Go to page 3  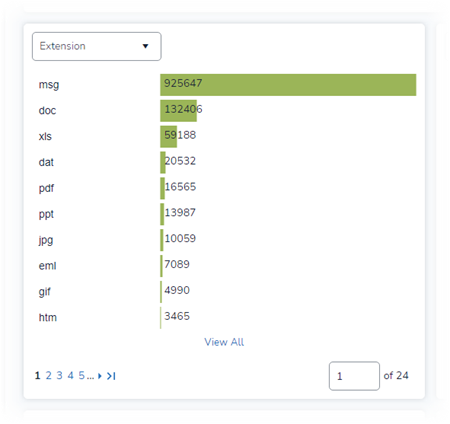60,376
